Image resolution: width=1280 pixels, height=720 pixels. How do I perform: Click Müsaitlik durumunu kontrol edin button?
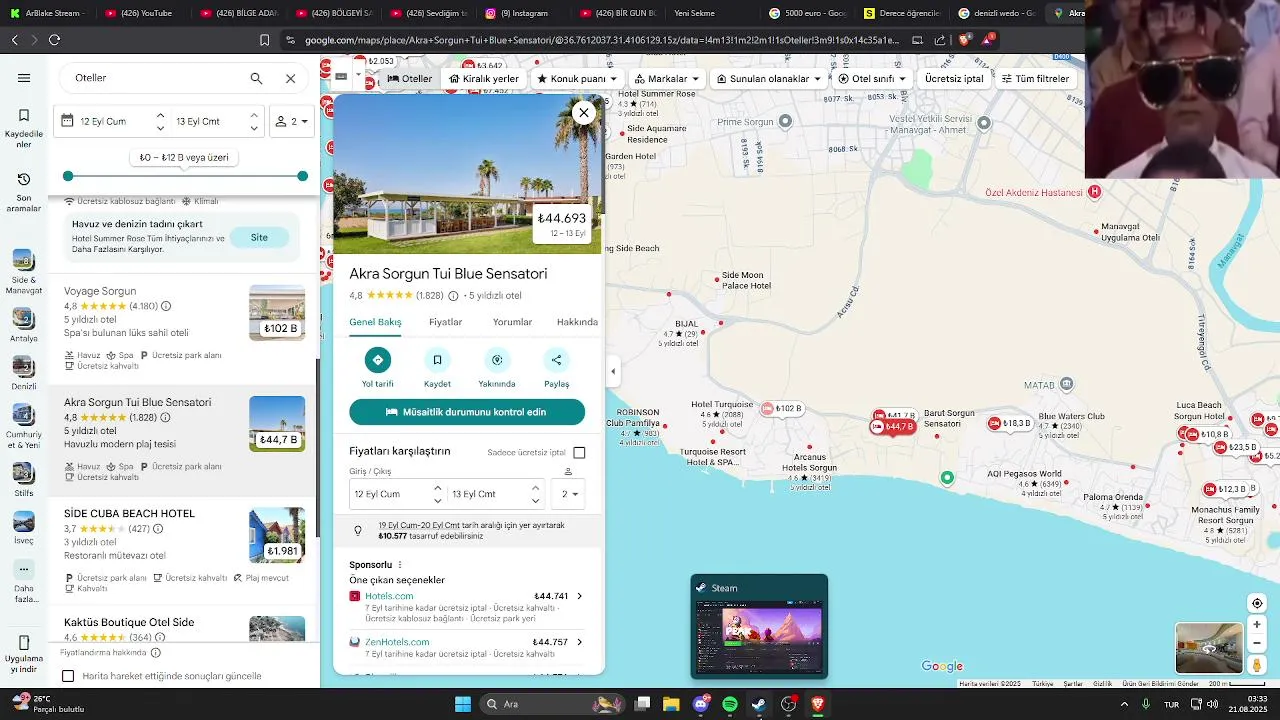[467, 412]
